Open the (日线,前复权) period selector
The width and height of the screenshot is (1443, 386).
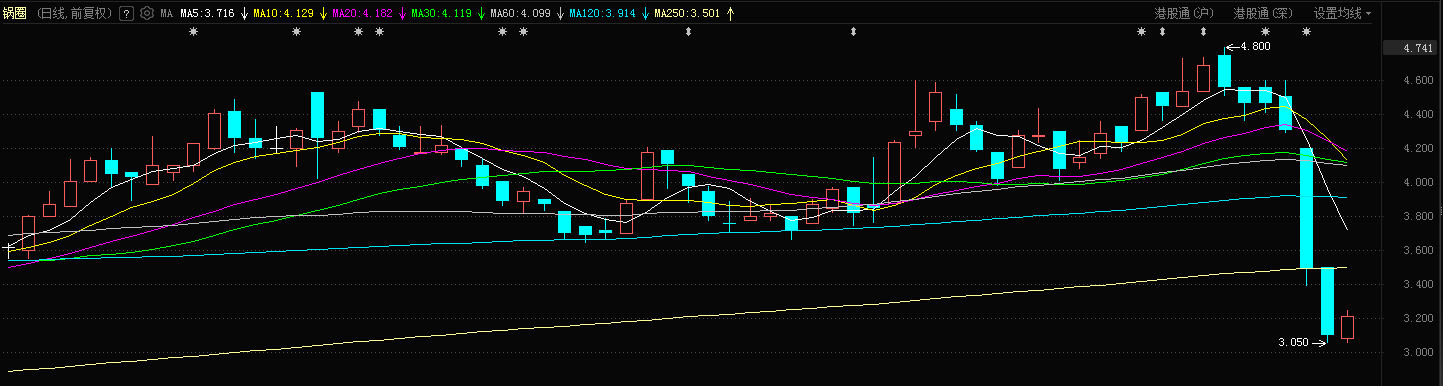click(74, 14)
